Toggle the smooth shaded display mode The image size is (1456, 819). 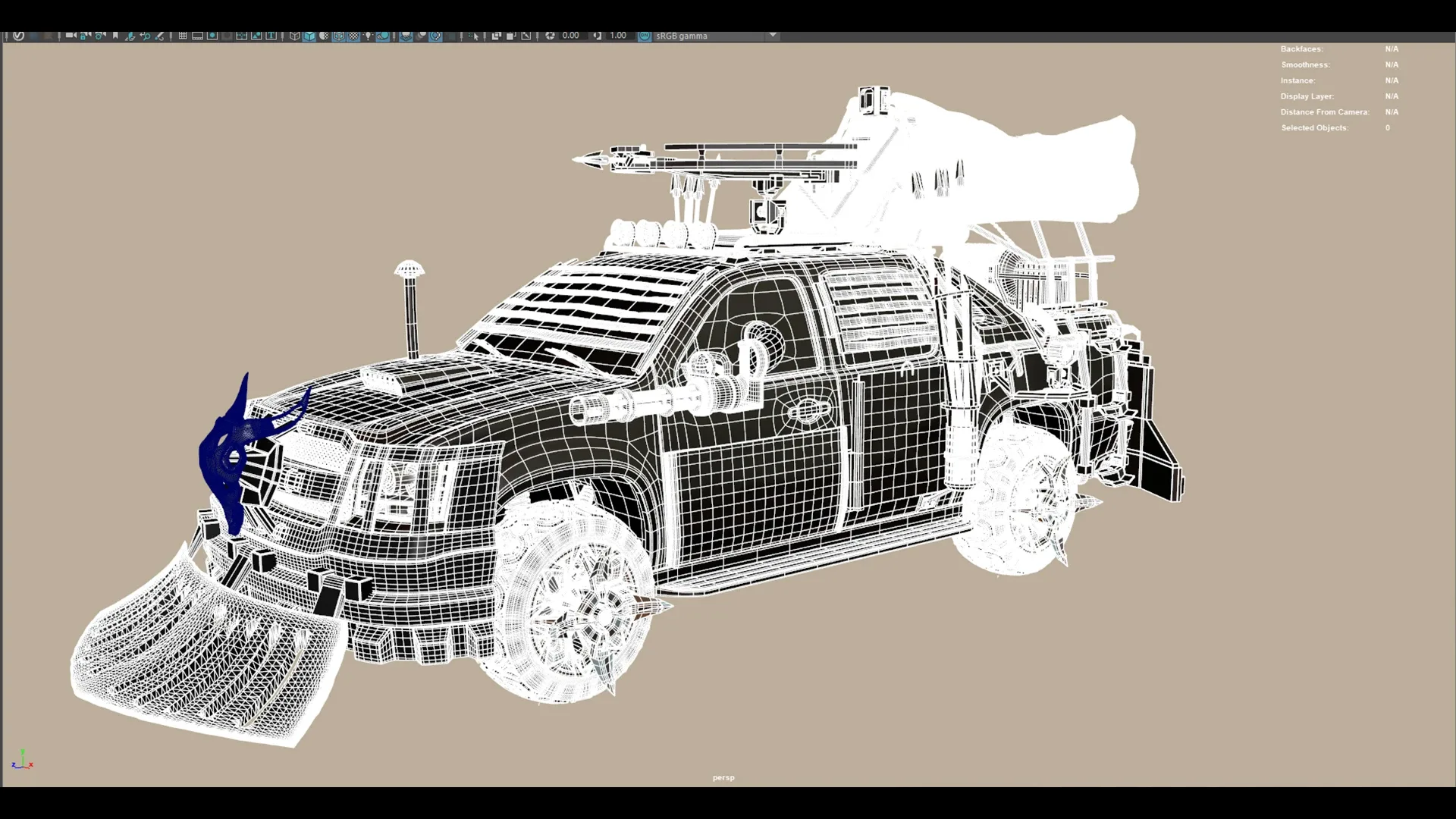click(x=309, y=36)
